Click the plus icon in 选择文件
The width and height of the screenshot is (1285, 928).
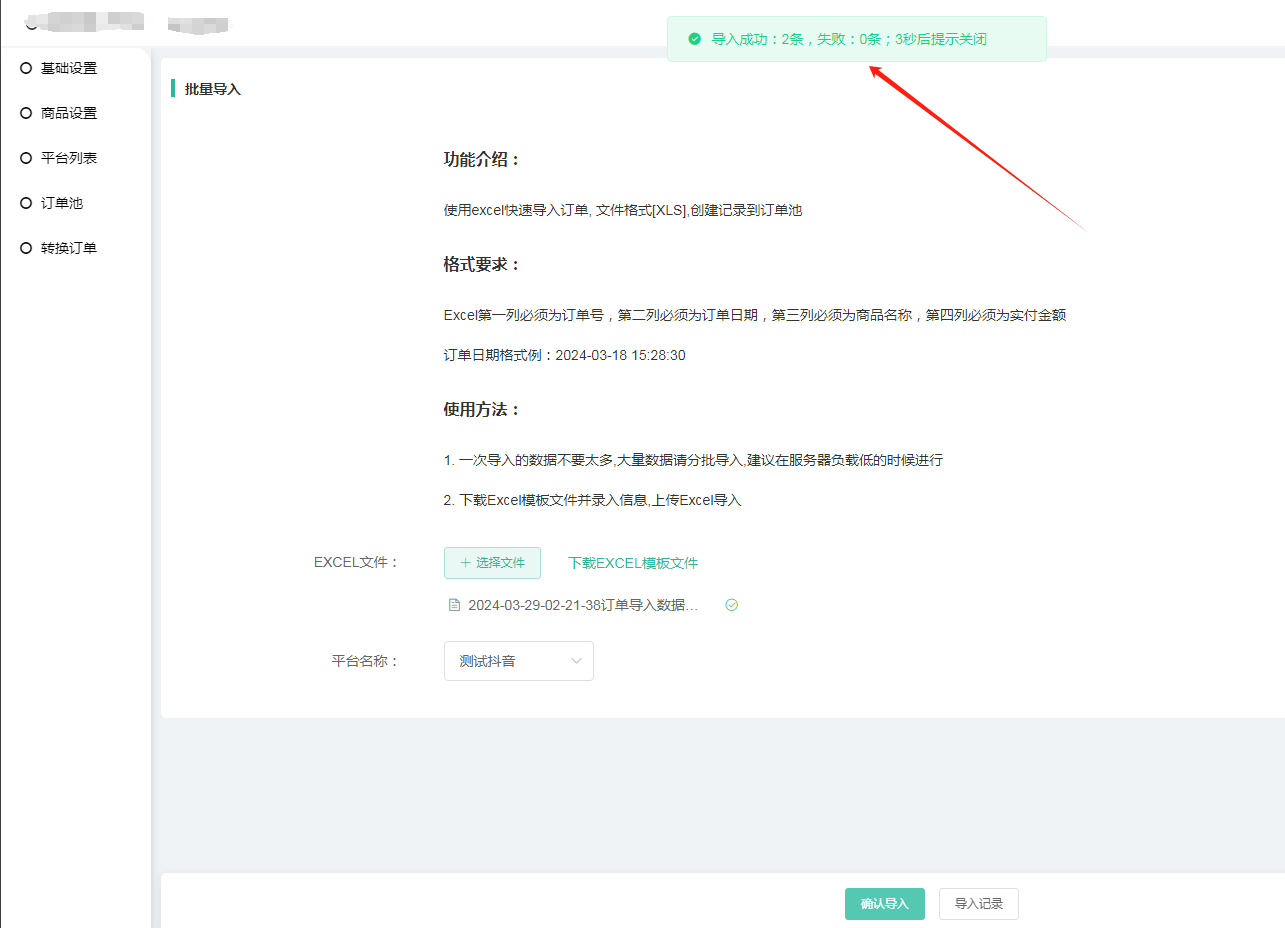tap(465, 563)
